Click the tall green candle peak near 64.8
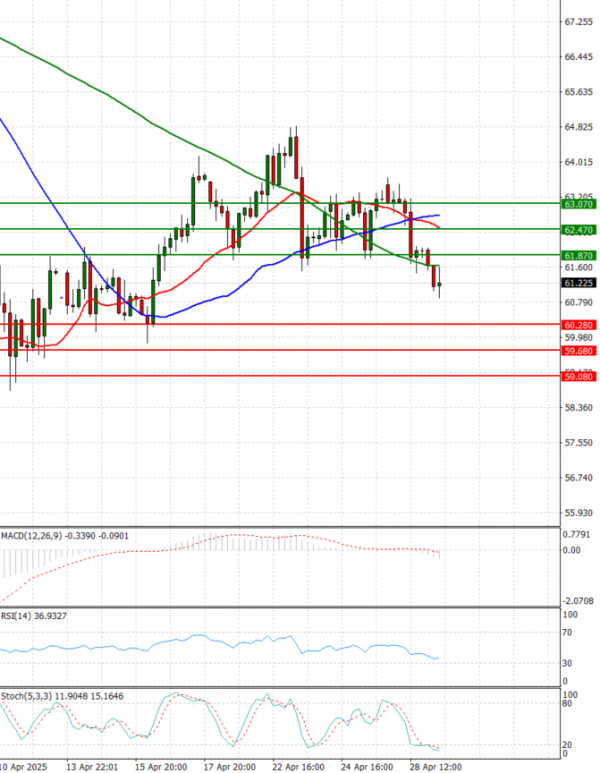The image size is (600, 773). coord(293,145)
